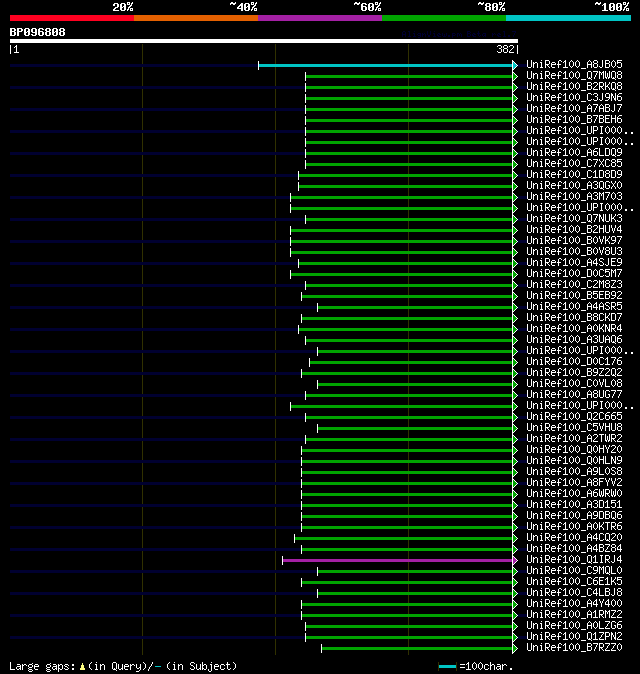
Task: Select label UniRef100_D0C176
Action: pyautogui.click(x=574, y=362)
